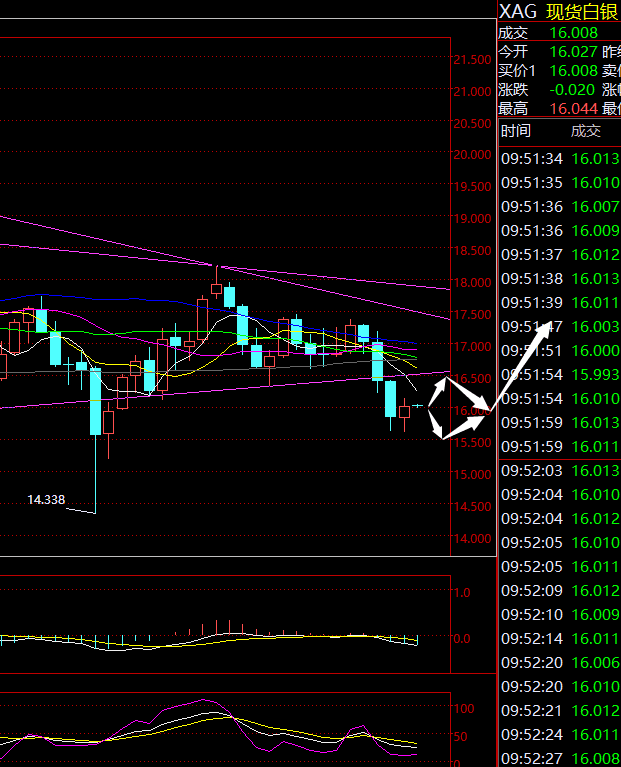Click the 18.000 price axis label
This screenshot has height=767, width=621.
click(x=472, y=283)
